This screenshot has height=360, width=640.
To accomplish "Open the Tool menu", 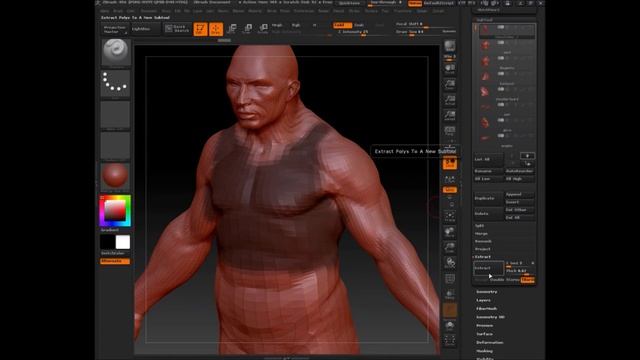I will tap(385, 11).
